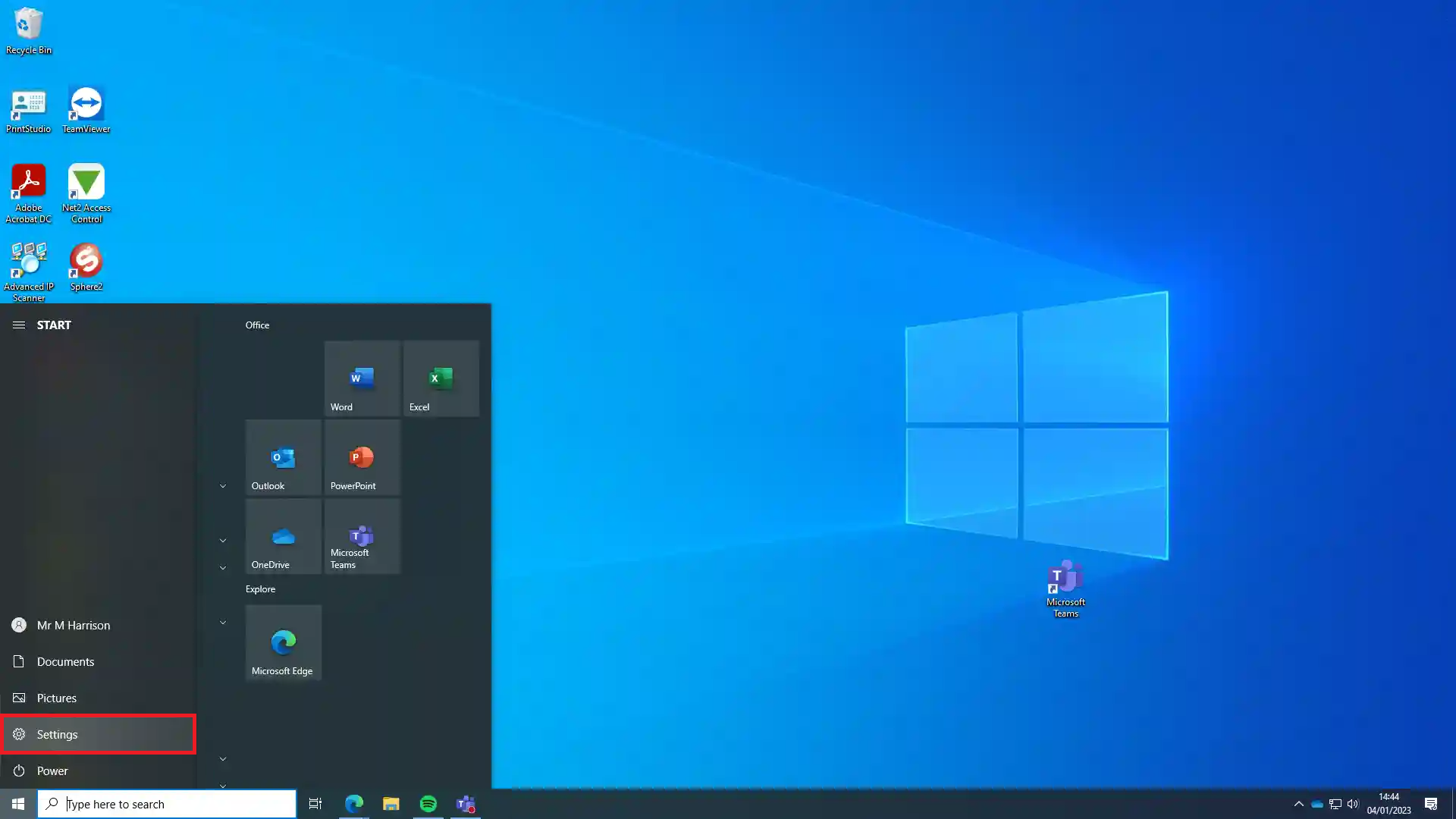
Task: Adjust volume via the speaker tray icon
Action: (x=1354, y=804)
